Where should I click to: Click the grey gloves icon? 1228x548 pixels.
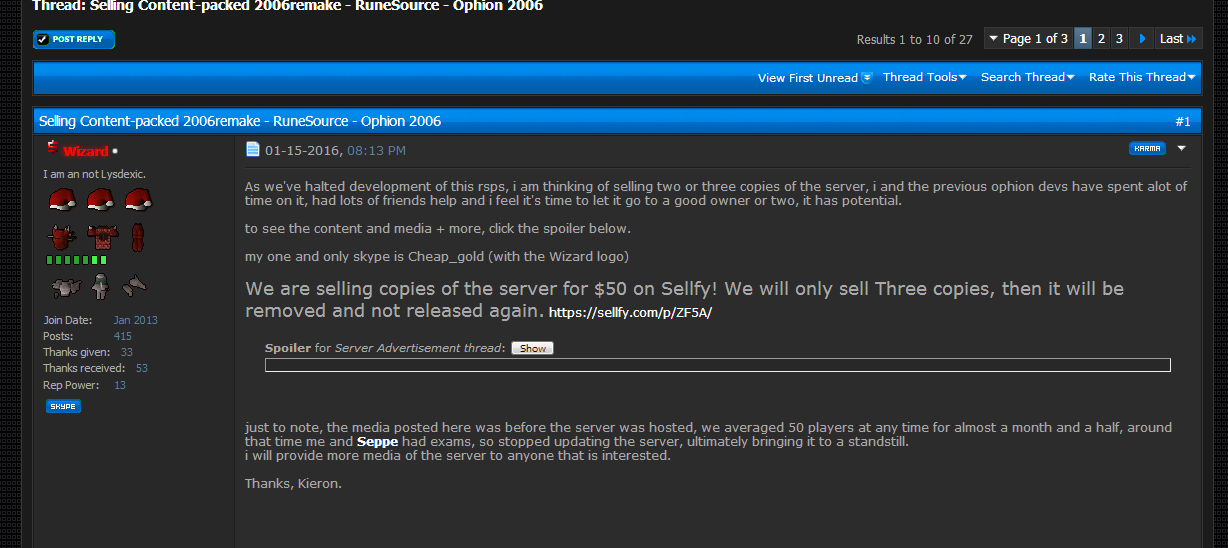pyautogui.click(x=135, y=287)
